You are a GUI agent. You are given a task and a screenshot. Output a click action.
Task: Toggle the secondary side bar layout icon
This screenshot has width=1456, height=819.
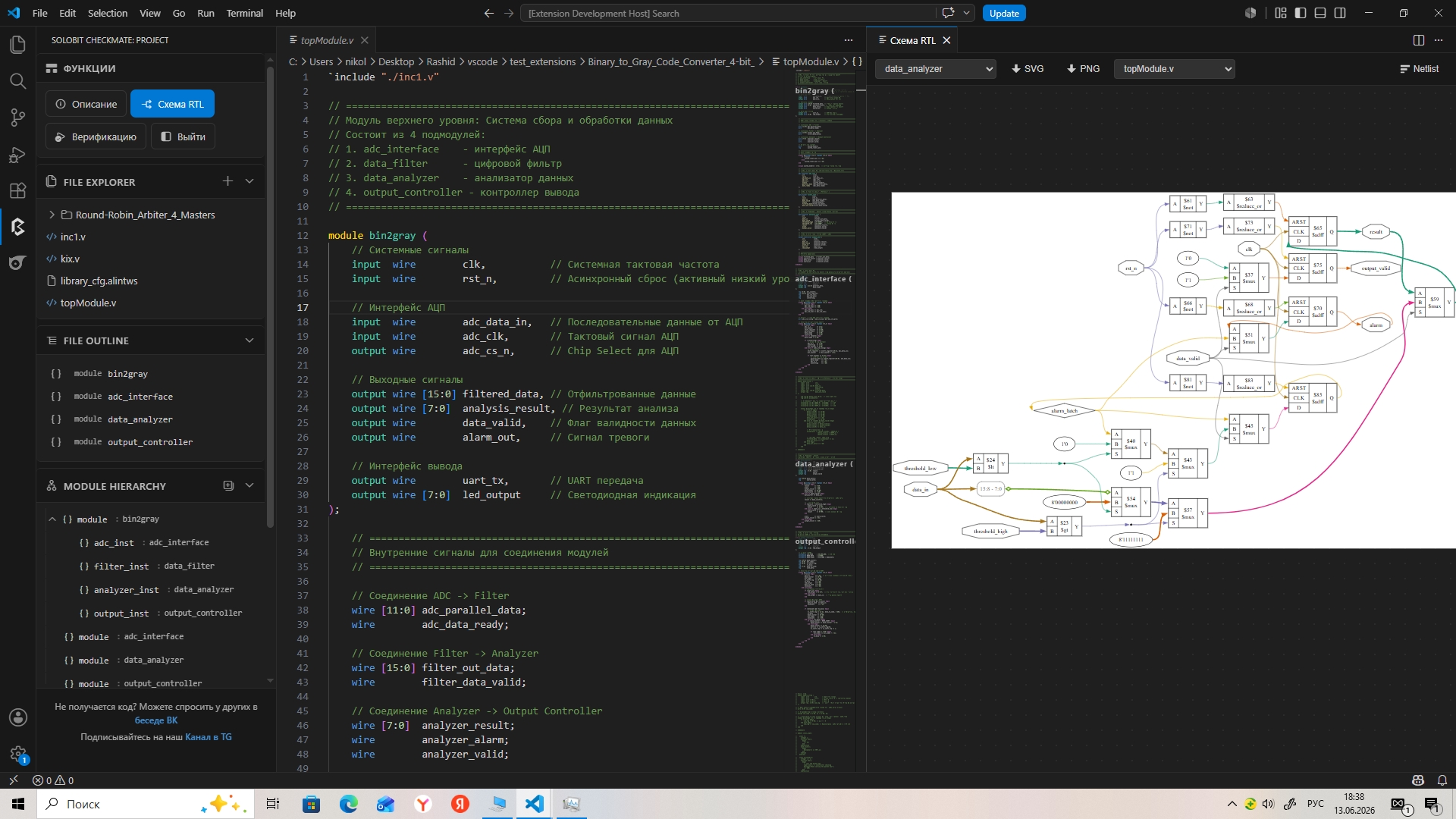(x=1340, y=13)
